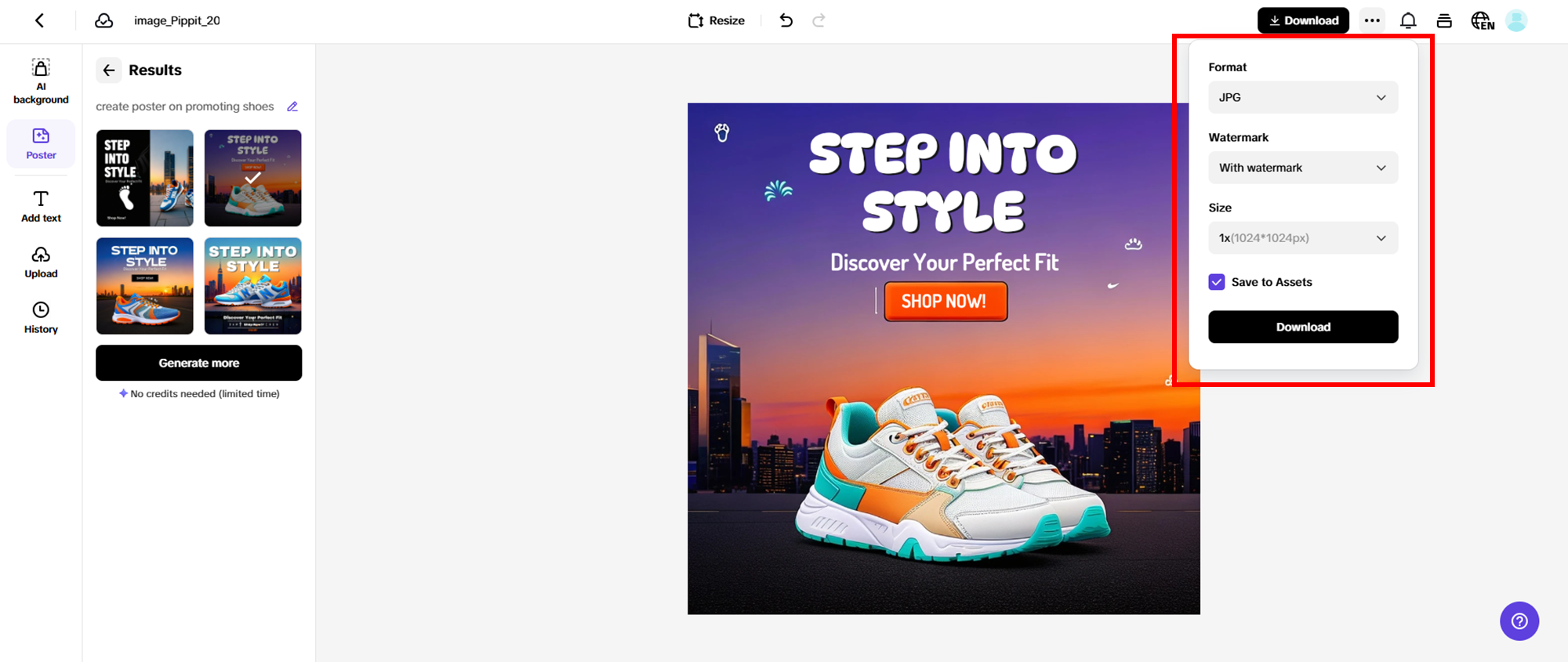Toggle the Save to Assets checkbox
Screen dimensions: 1568x662
pos(1217,282)
